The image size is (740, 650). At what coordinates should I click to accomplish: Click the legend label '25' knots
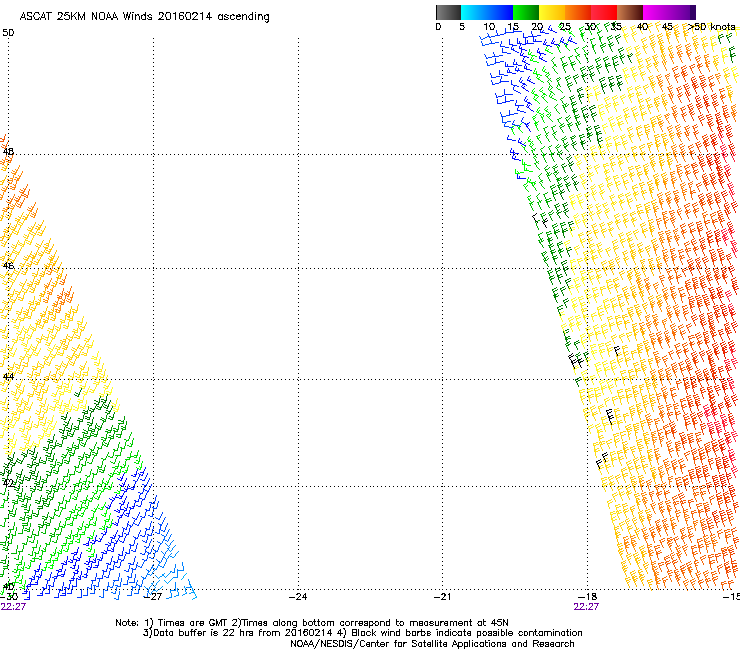click(565, 27)
